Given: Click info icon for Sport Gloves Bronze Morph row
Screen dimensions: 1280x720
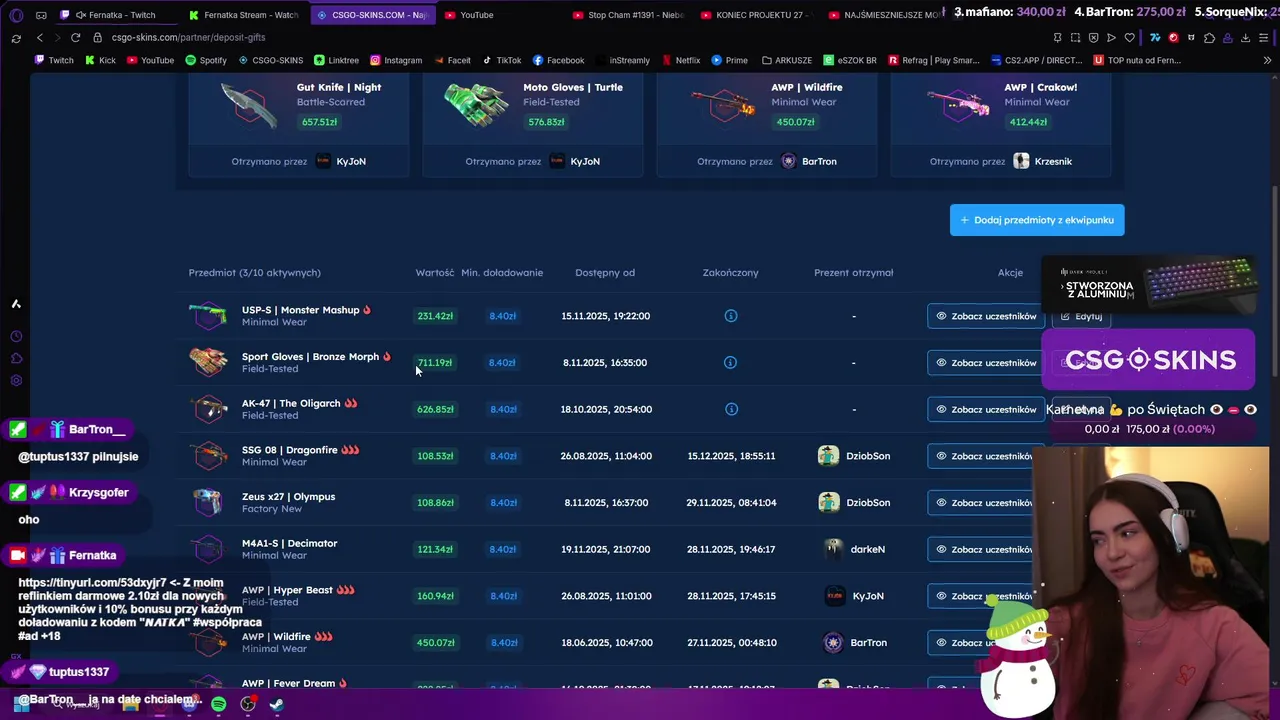Looking at the screenshot, I should pyautogui.click(x=731, y=362).
